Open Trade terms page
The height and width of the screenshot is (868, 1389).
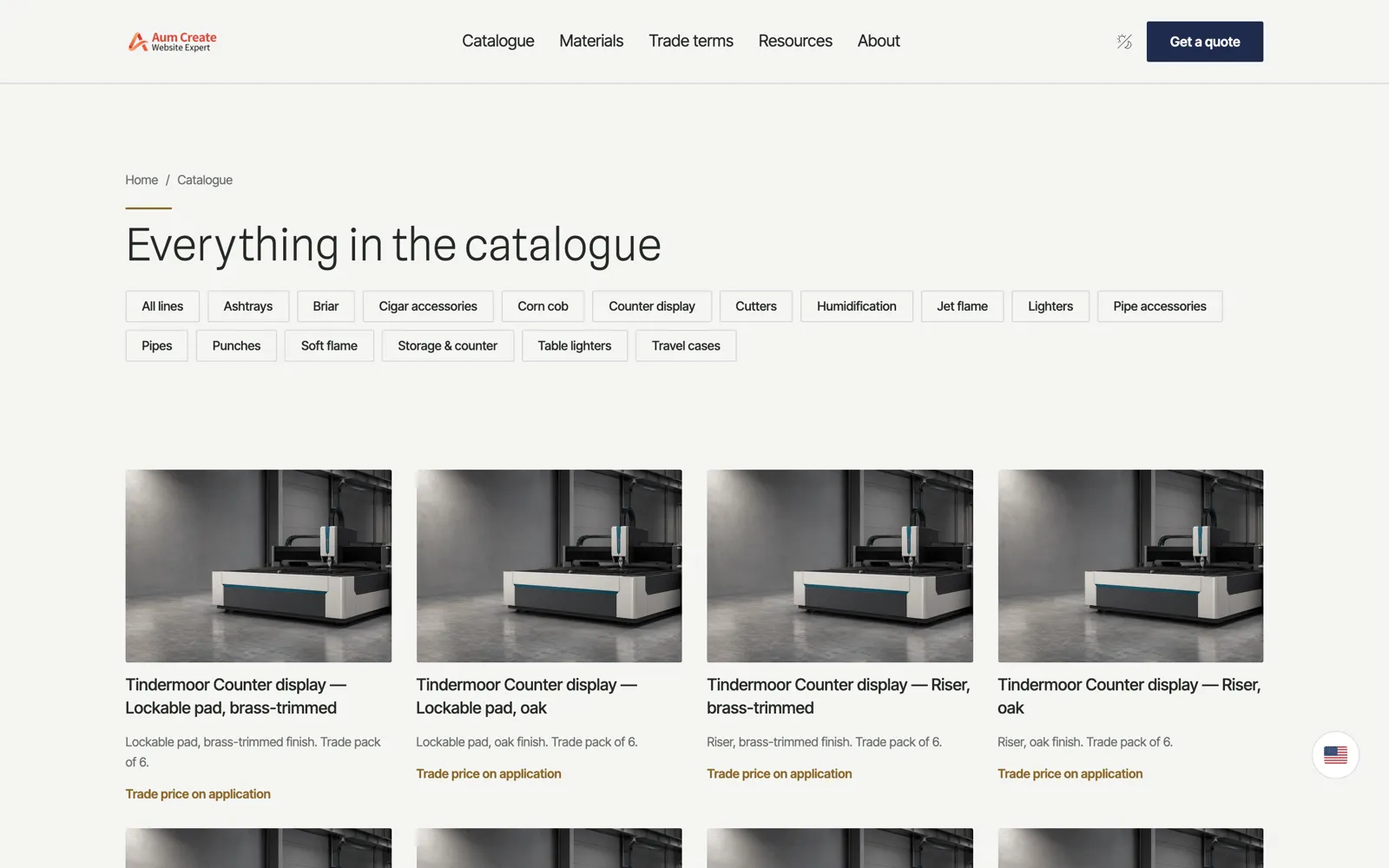point(691,41)
